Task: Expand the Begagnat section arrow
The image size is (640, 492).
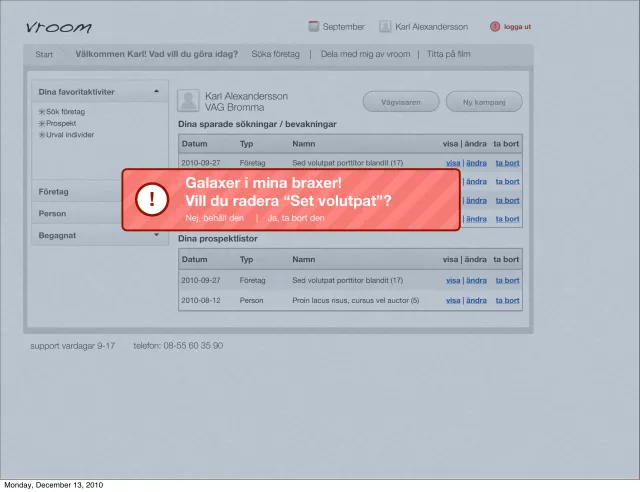Action: [x=156, y=235]
